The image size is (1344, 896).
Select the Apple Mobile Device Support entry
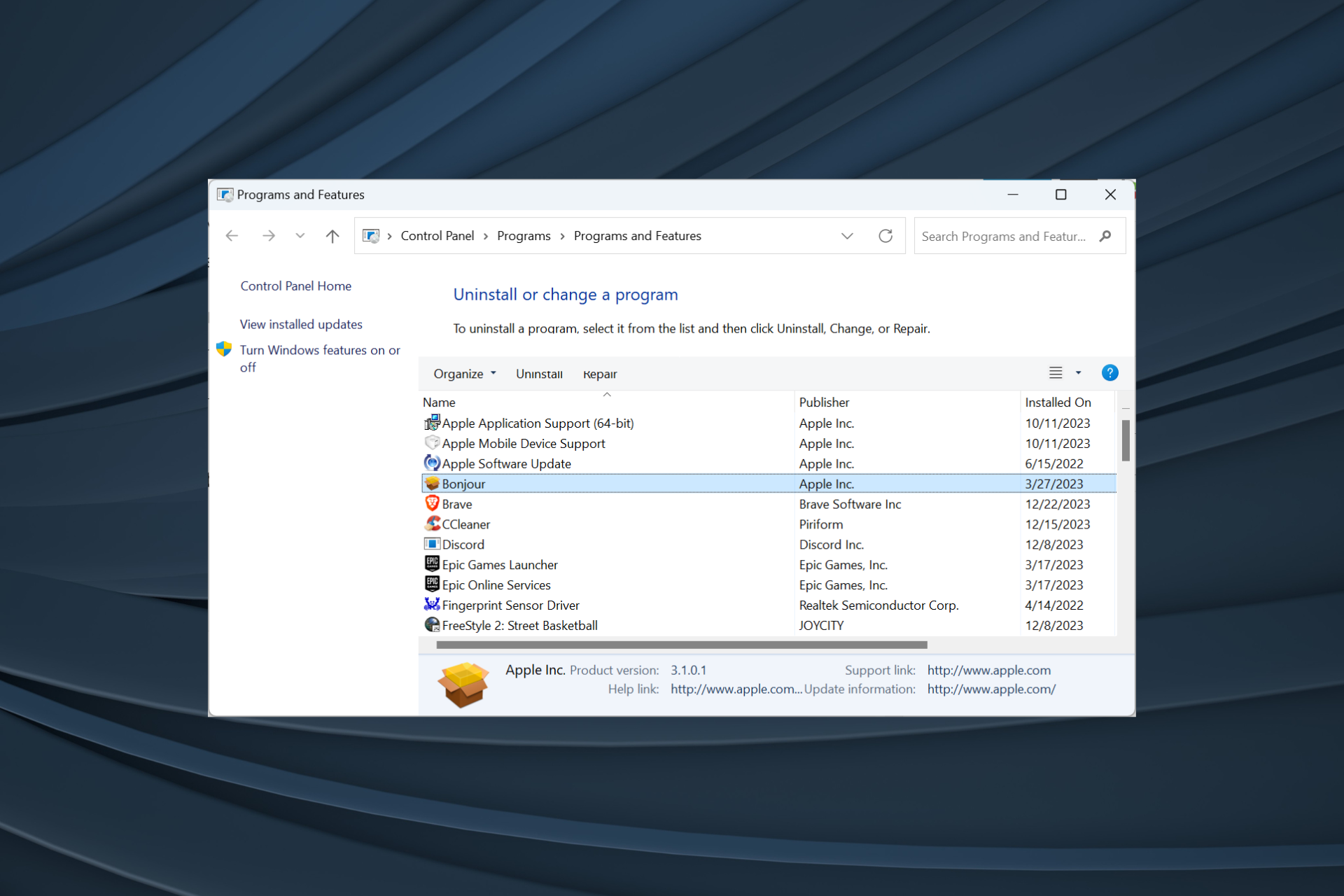tap(524, 443)
